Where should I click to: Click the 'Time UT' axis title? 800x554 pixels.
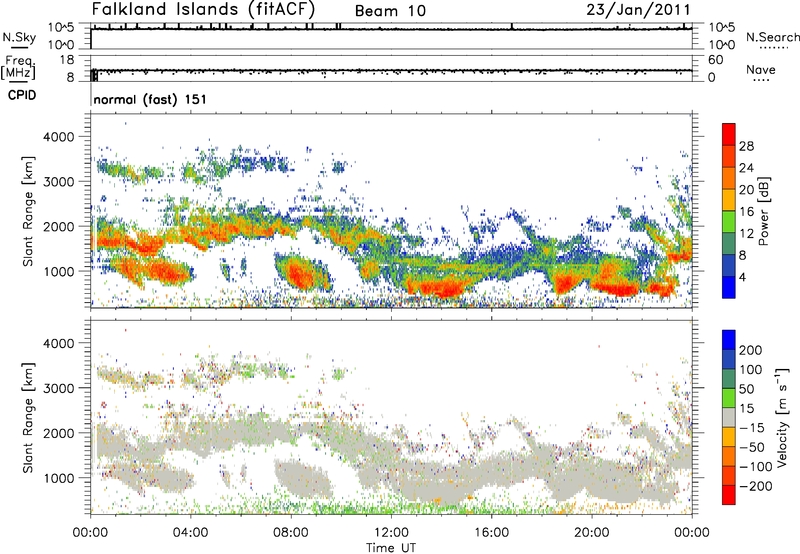coord(391,545)
